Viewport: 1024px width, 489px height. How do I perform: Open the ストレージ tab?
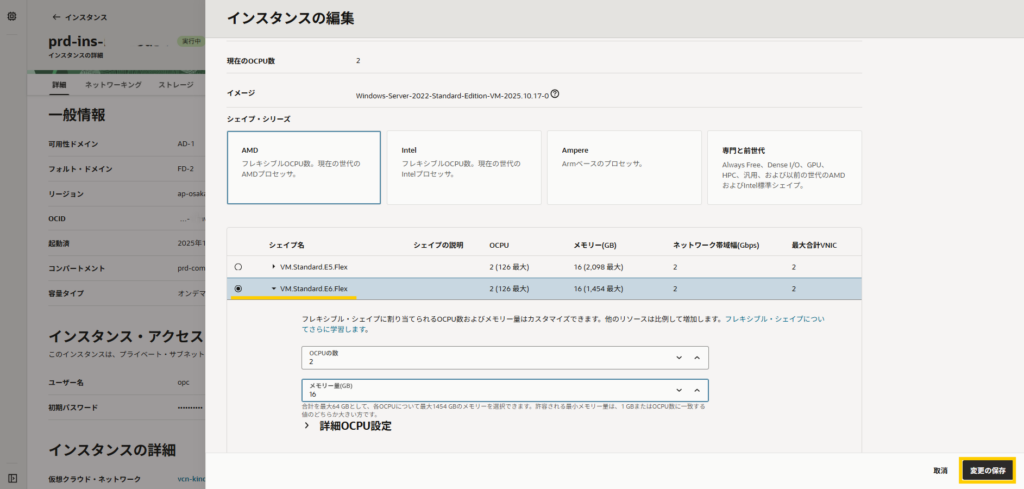click(x=176, y=85)
